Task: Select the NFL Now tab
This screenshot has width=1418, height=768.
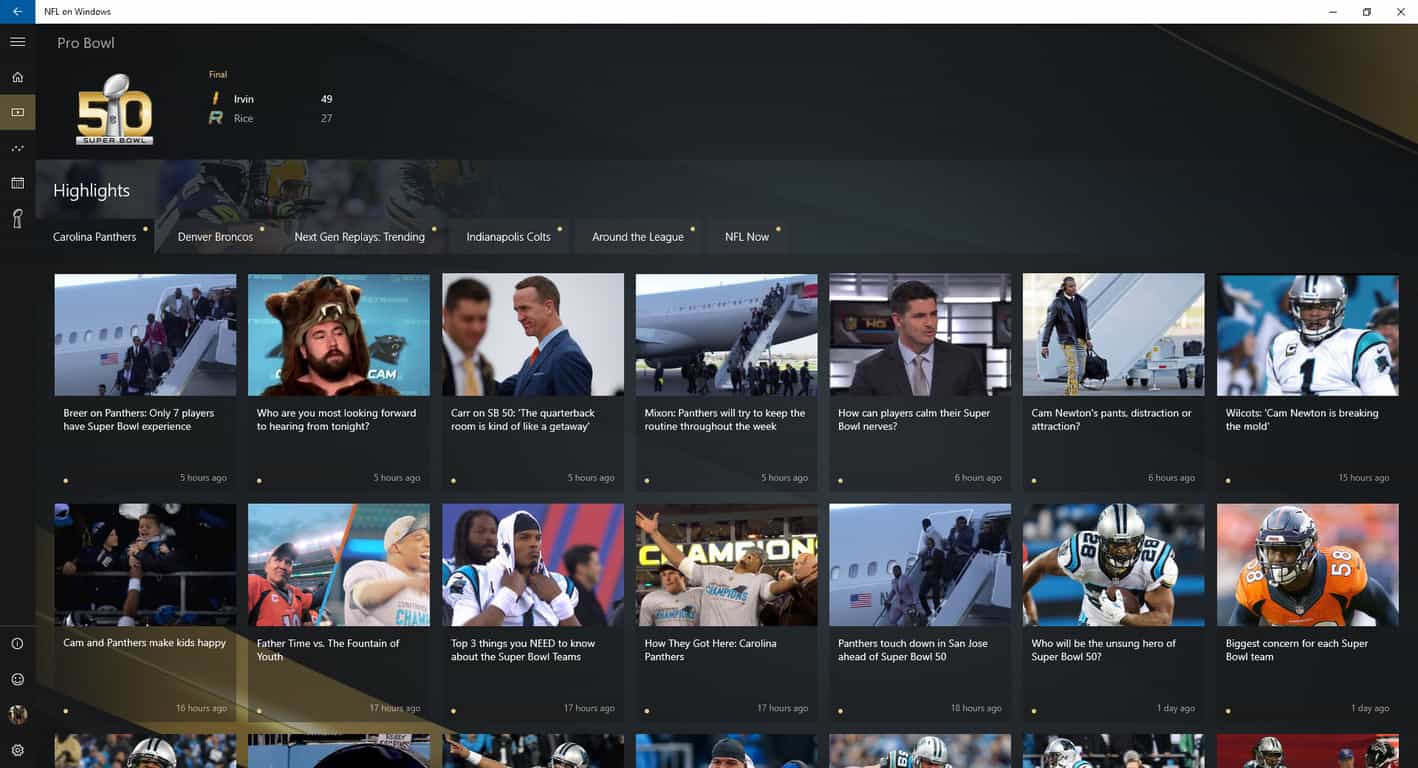Action: tap(747, 237)
